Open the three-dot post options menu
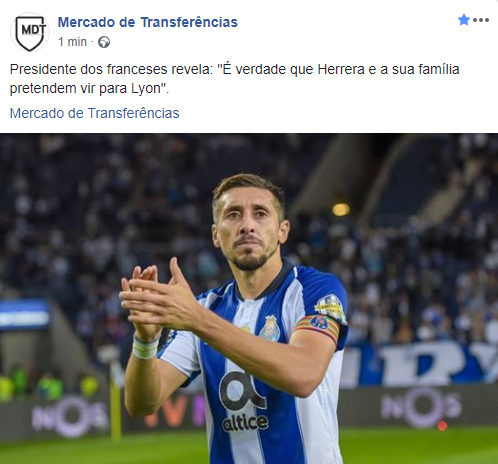The image size is (498, 464). click(481, 20)
